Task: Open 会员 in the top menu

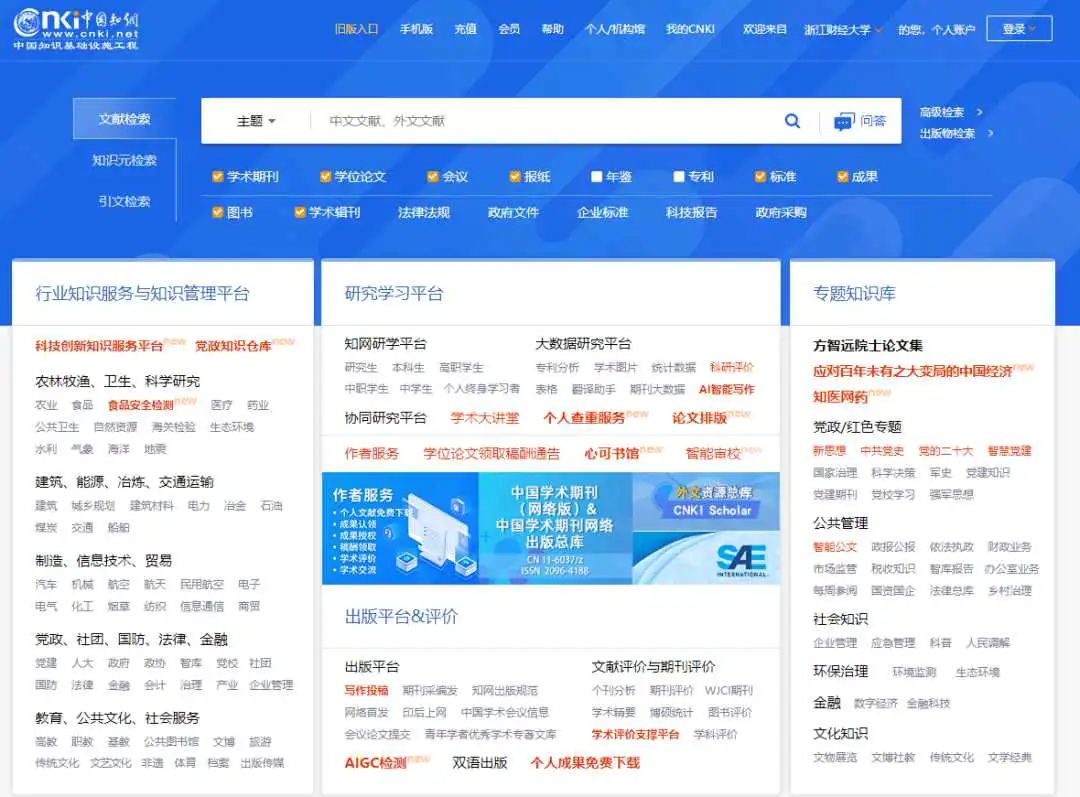Action: click(509, 29)
